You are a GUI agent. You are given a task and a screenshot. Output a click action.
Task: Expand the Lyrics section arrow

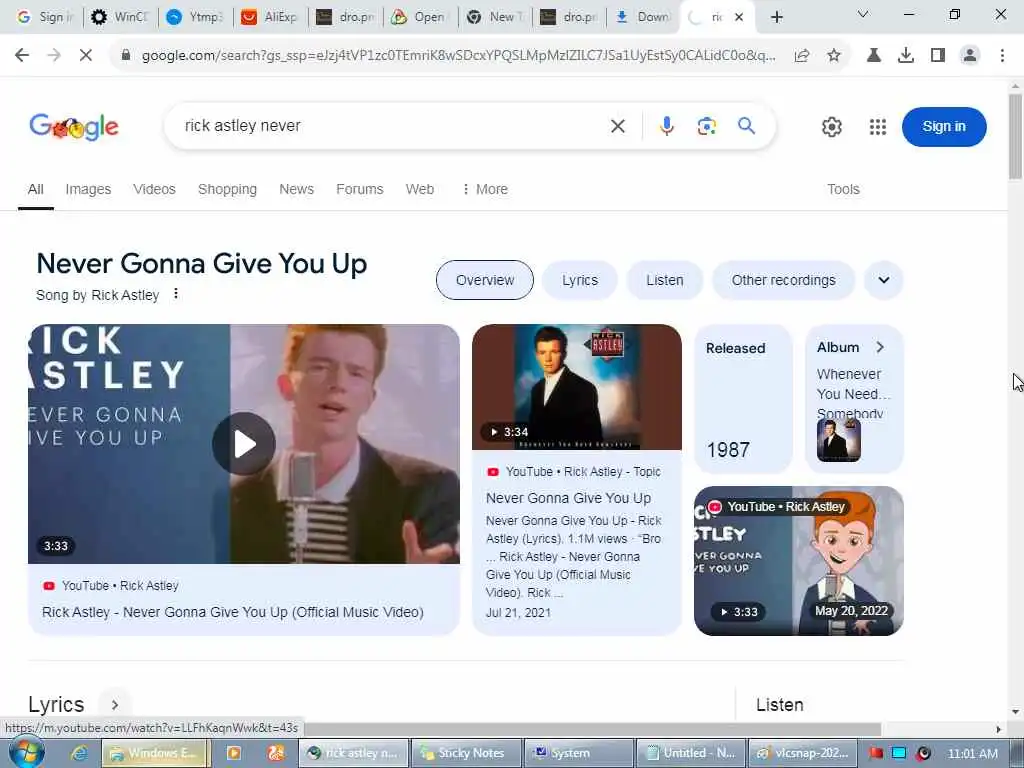coord(114,705)
